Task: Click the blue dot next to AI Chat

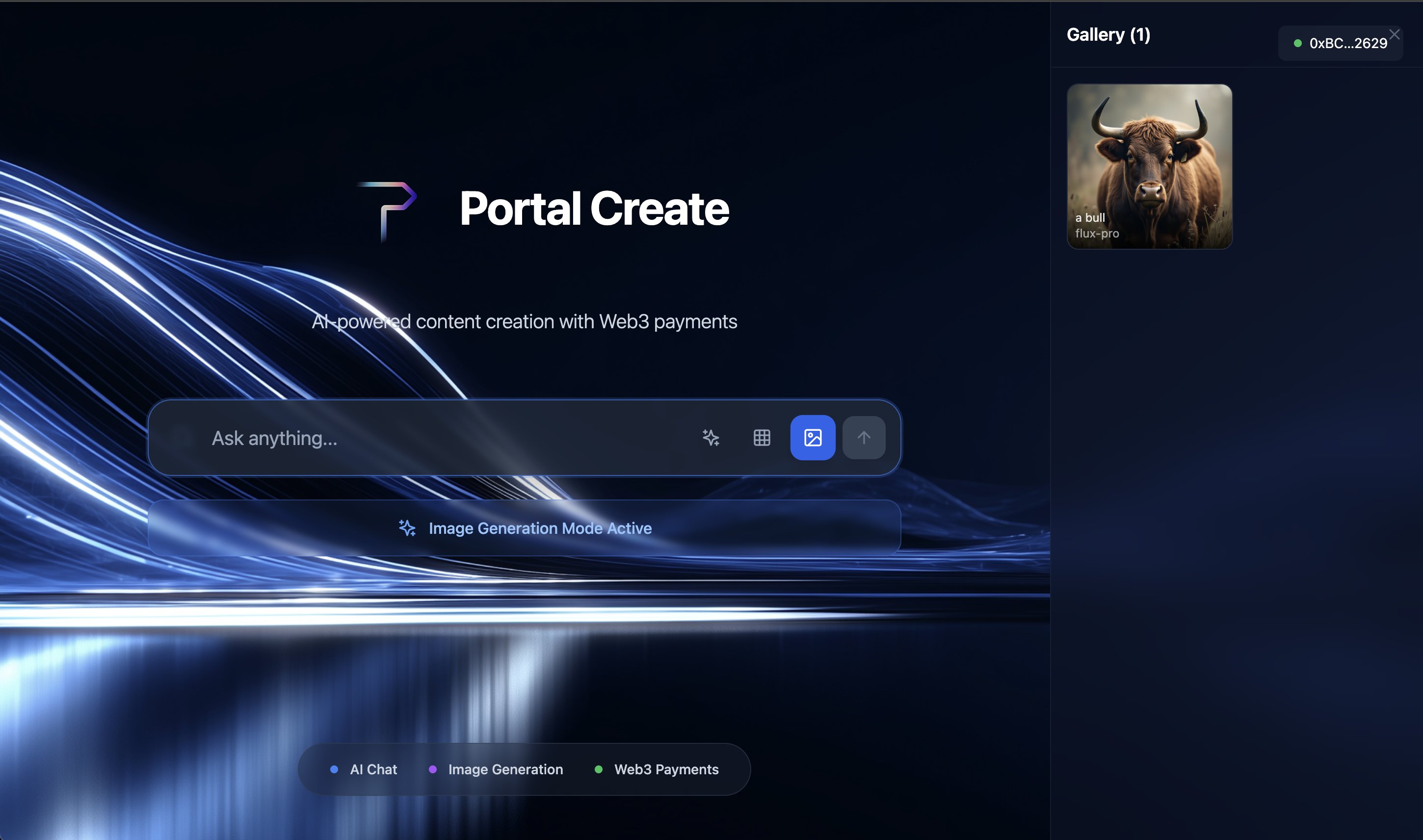Action: click(334, 769)
